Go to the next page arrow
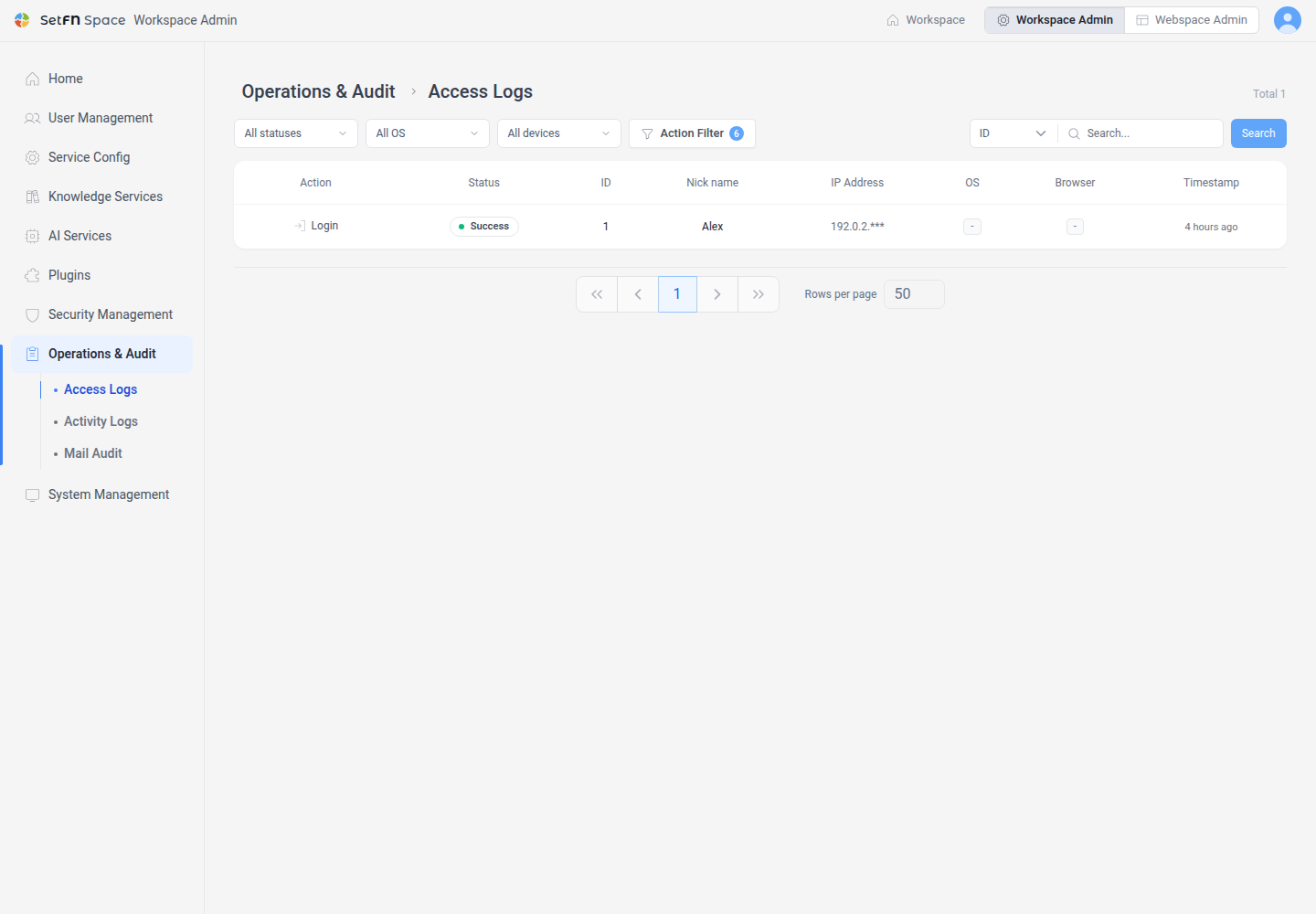Image resolution: width=1316 pixels, height=914 pixels. coord(717,294)
